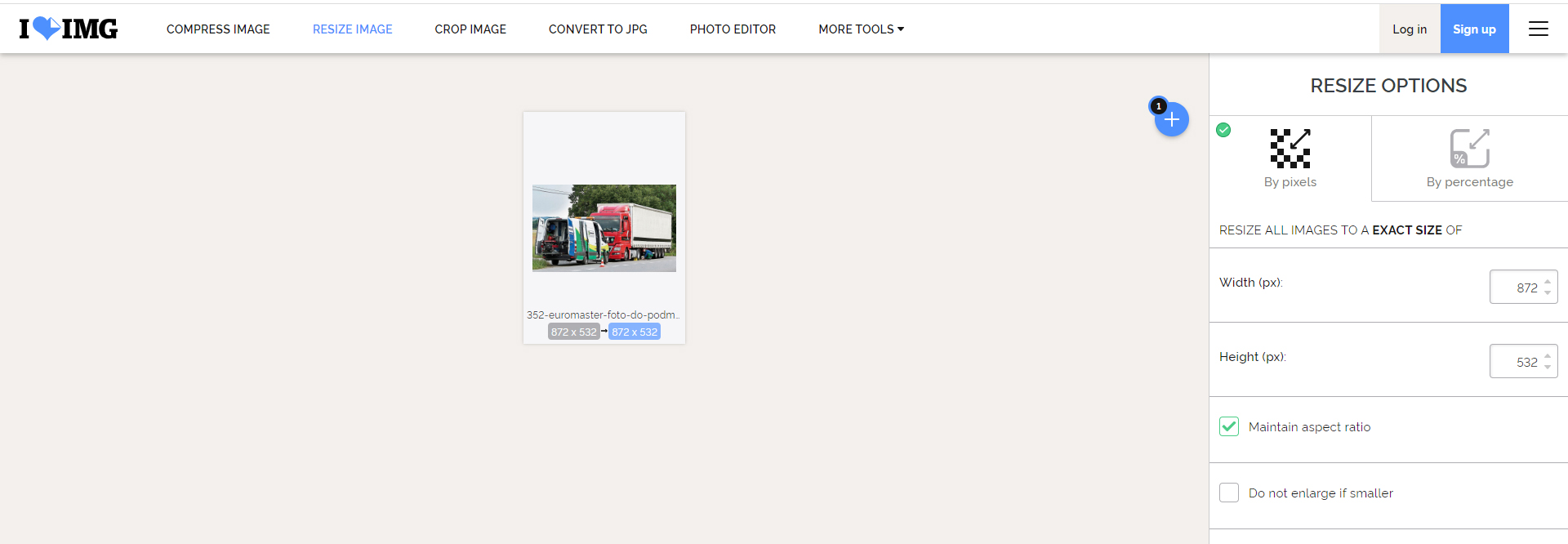Select the truck image thumbnail

pos(604,228)
